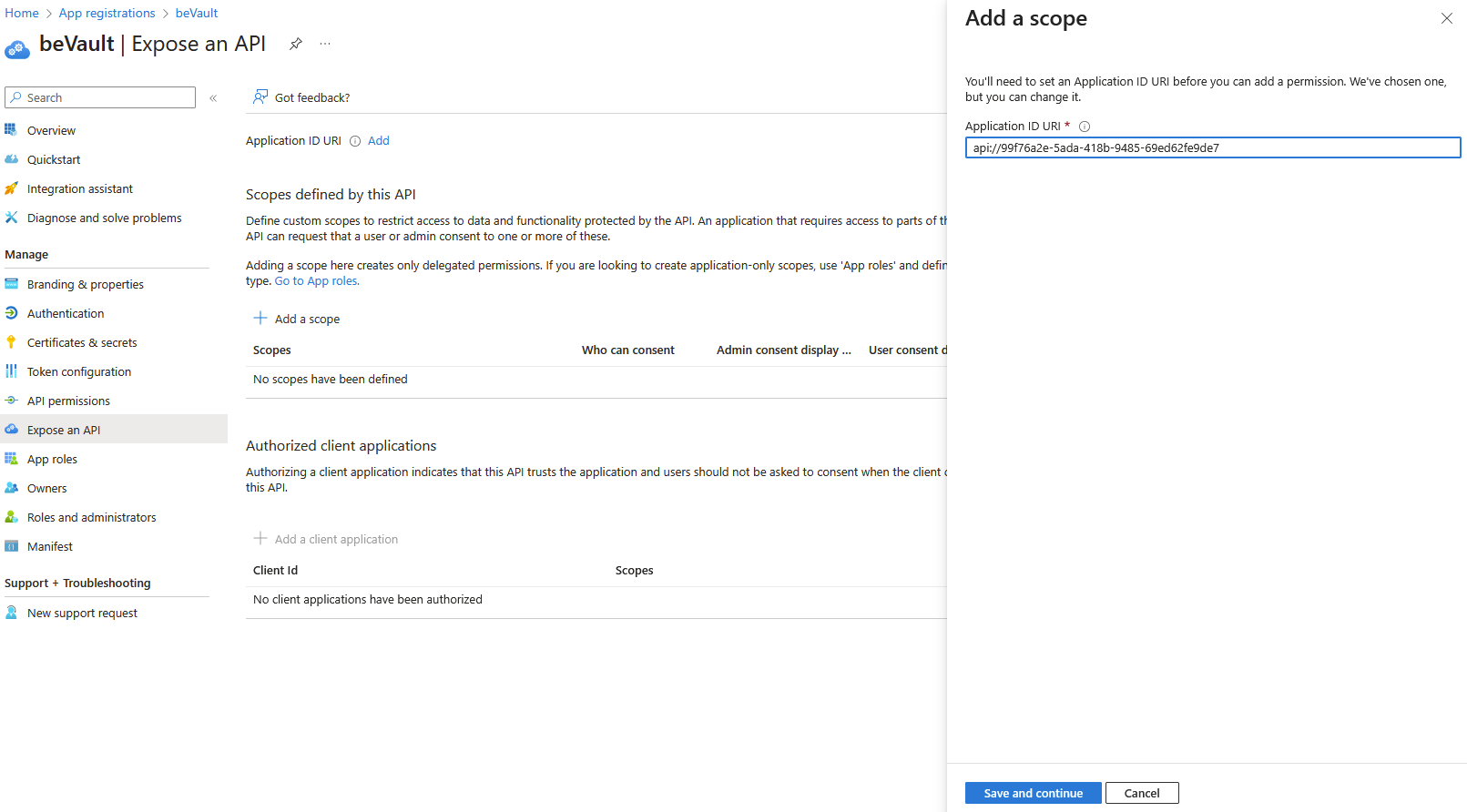
Task: Click the plus icon for Add a scope
Action: point(260,319)
